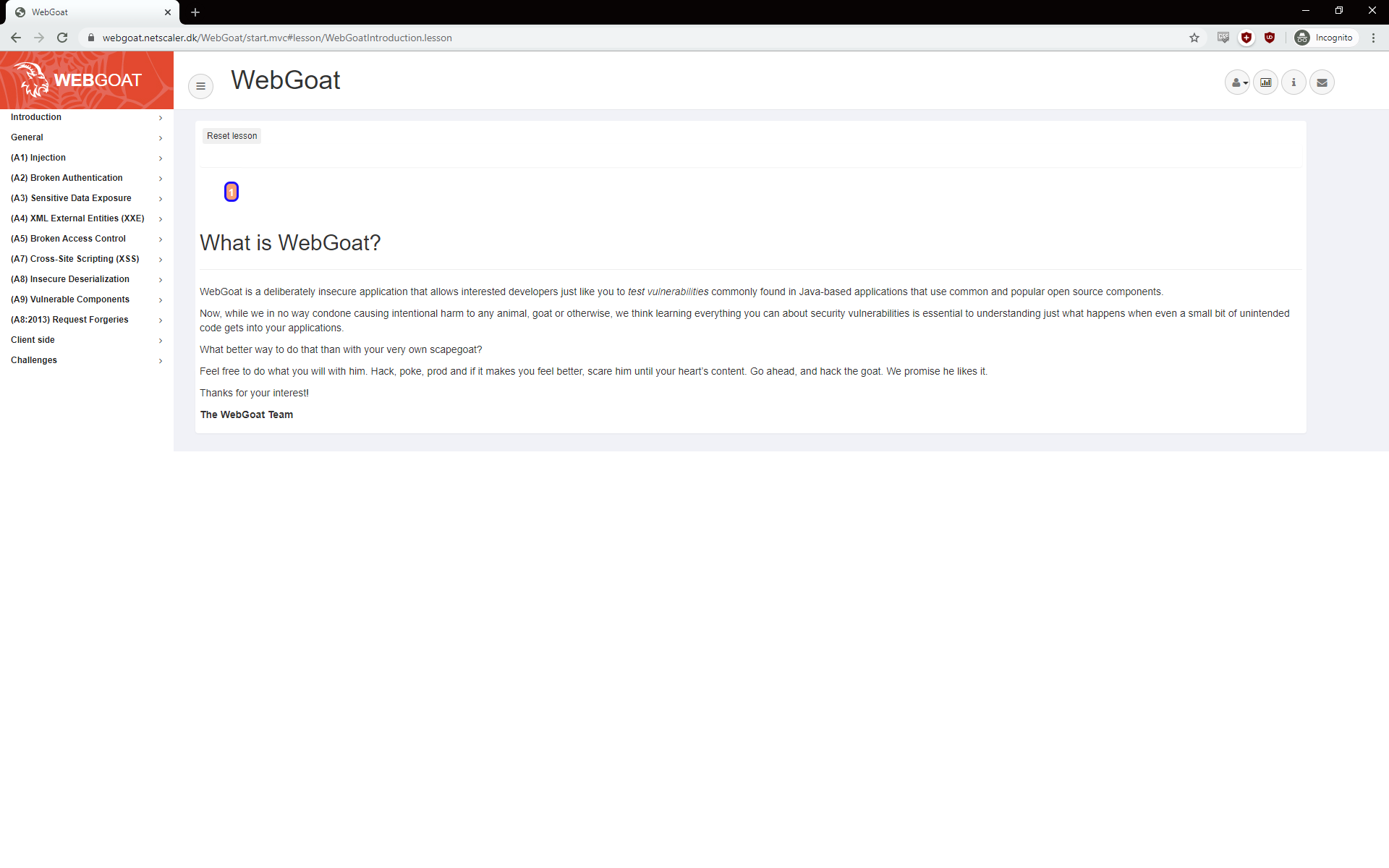Click the about info icon
Image resolution: width=1389 pixels, height=868 pixels.
[1294, 82]
